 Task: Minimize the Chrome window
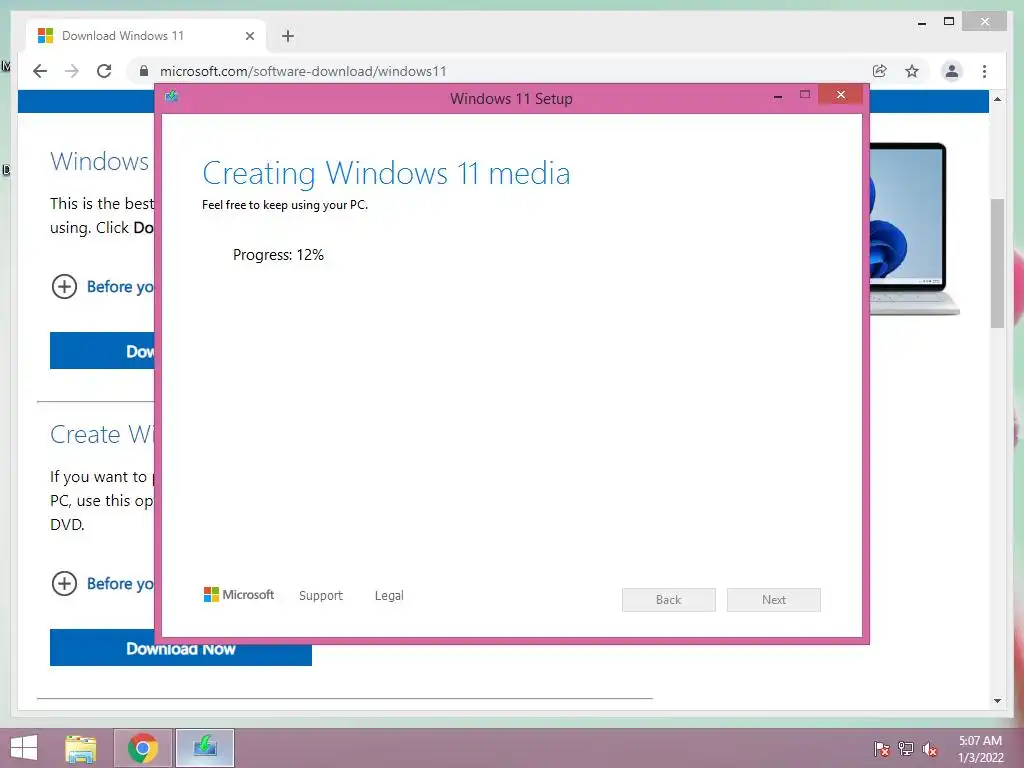pos(922,22)
